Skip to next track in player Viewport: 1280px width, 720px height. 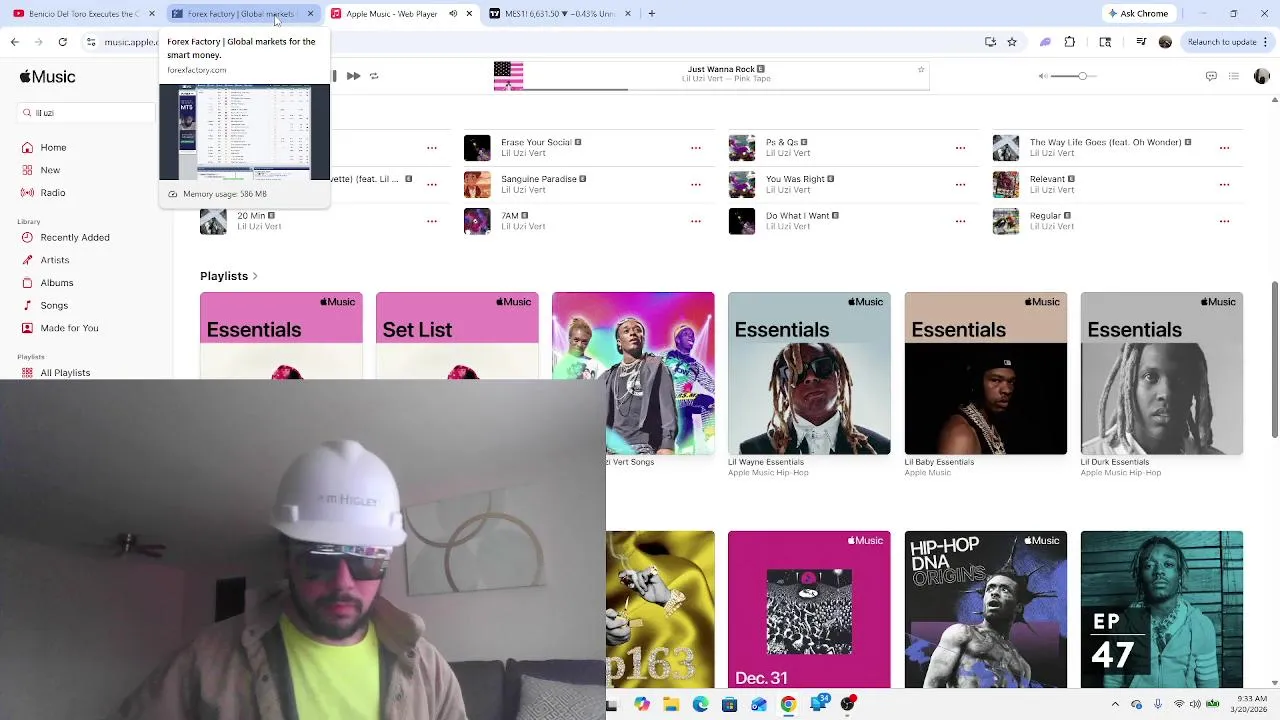point(353,76)
